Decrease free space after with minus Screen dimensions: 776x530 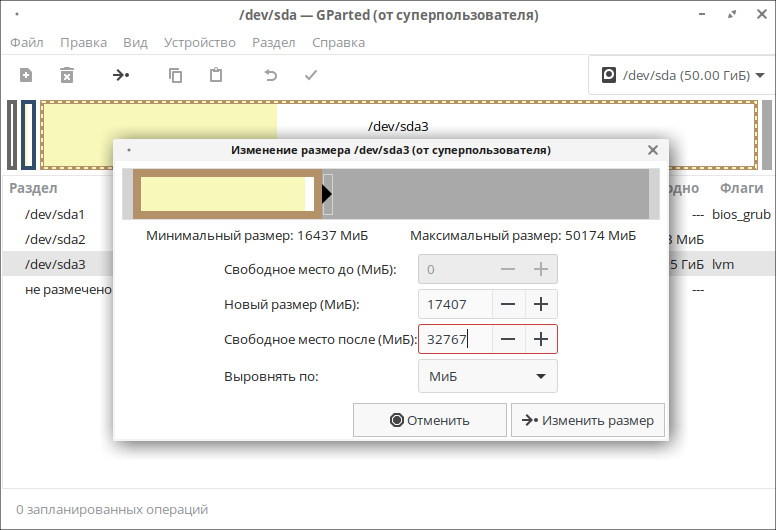[508, 339]
